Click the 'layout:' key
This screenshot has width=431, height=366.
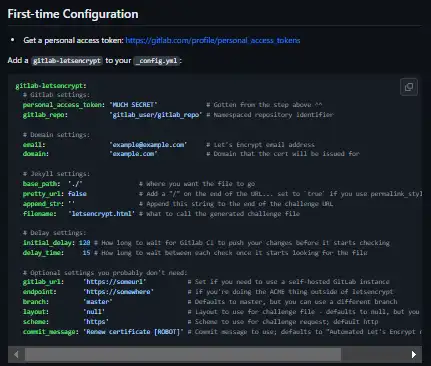click(36, 312)
